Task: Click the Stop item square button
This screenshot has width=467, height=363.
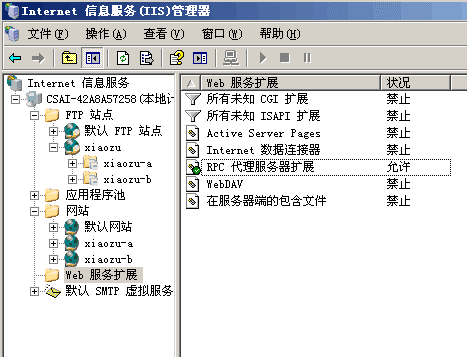Action: [x=284, y=58]
